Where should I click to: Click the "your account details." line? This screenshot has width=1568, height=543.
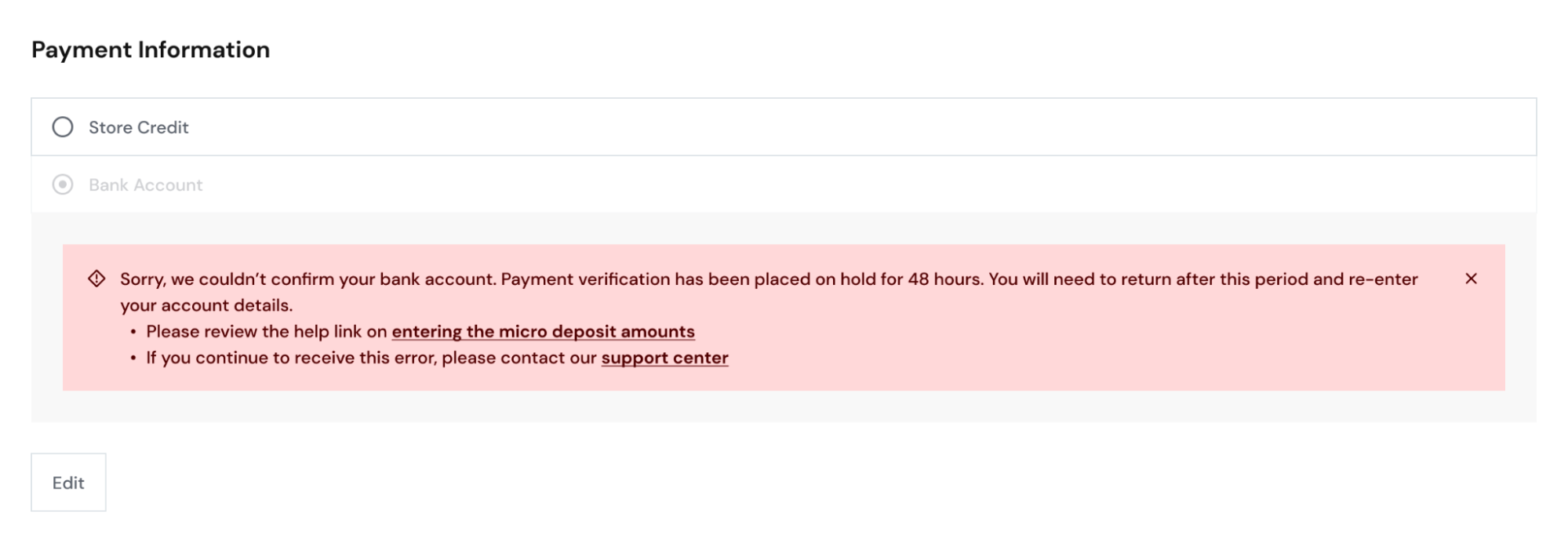tap(206, 305)
